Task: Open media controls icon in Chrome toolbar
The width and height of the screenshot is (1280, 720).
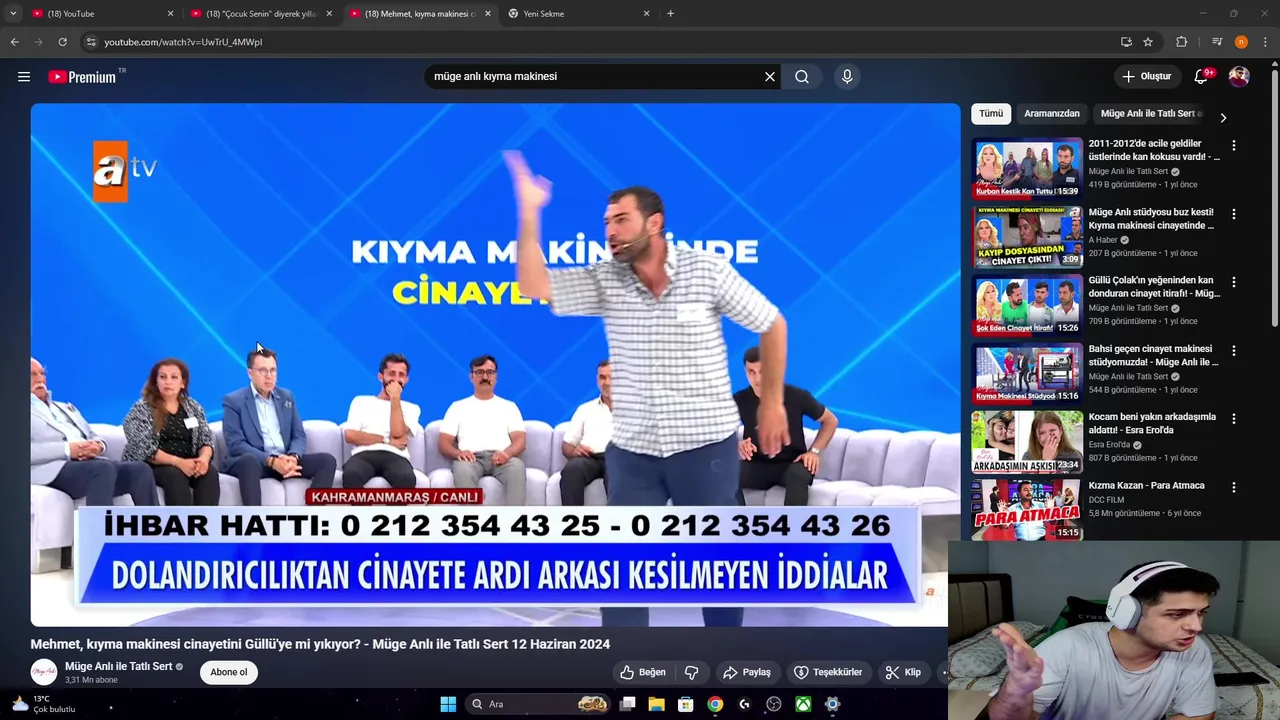Action: pyautogui.click(x=1217, y=42)
